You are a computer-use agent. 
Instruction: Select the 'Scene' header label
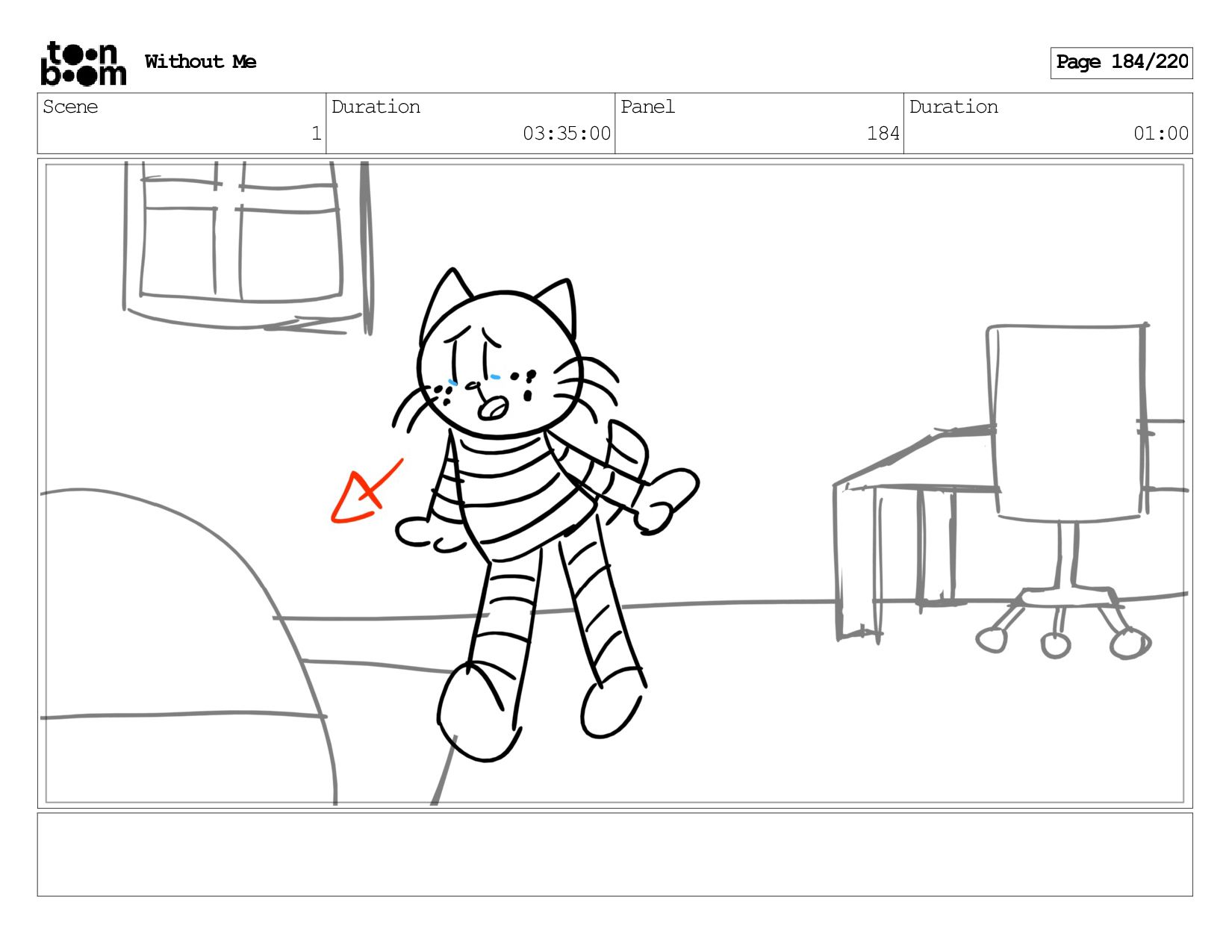pos(70,107)
